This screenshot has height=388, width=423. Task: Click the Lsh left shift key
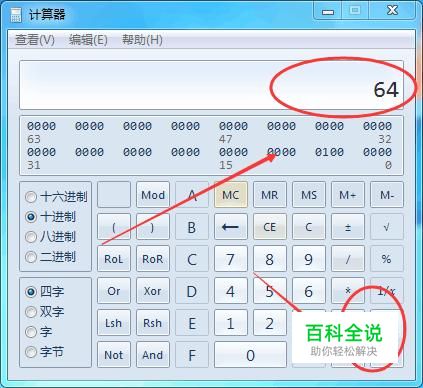click(x=114, y=323)
